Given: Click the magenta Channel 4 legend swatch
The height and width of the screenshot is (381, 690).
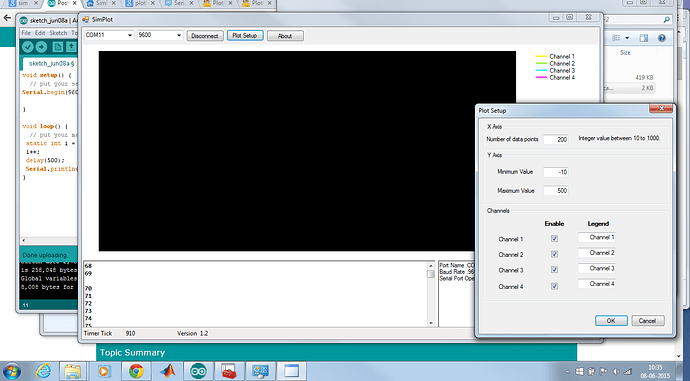Looking at the screenshot, I should pyautogui.click(x=541, y=77).
